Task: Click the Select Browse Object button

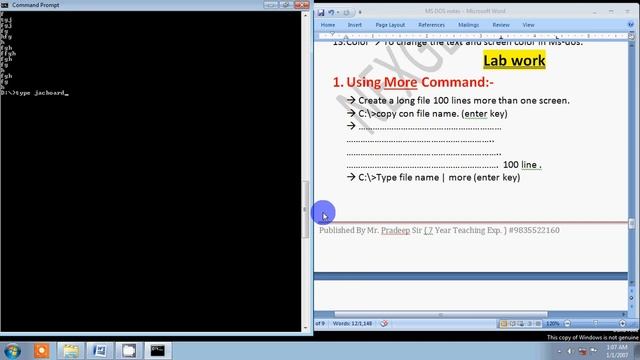Action: (632, 298)
